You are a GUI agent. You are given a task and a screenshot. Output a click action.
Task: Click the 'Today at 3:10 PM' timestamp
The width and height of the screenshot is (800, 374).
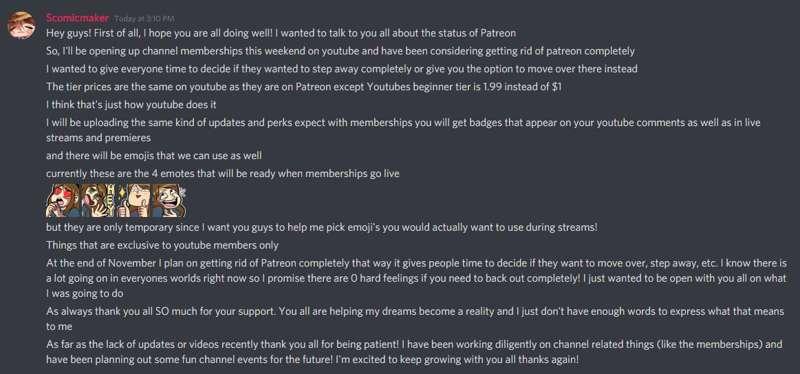pyautogui.click(x=144, y=19)
